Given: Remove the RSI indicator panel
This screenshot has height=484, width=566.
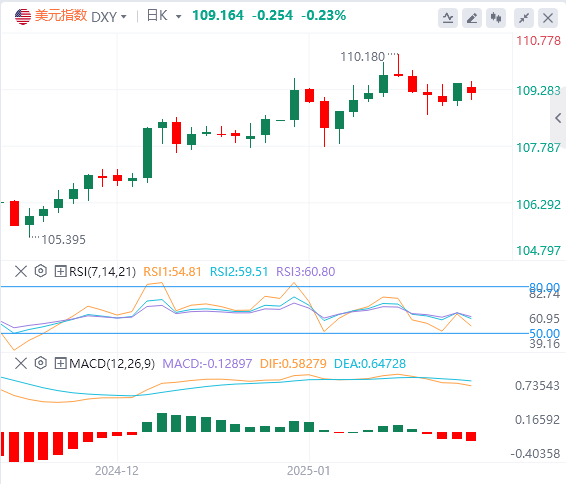Looking at the screenshot, I should 21,271.
